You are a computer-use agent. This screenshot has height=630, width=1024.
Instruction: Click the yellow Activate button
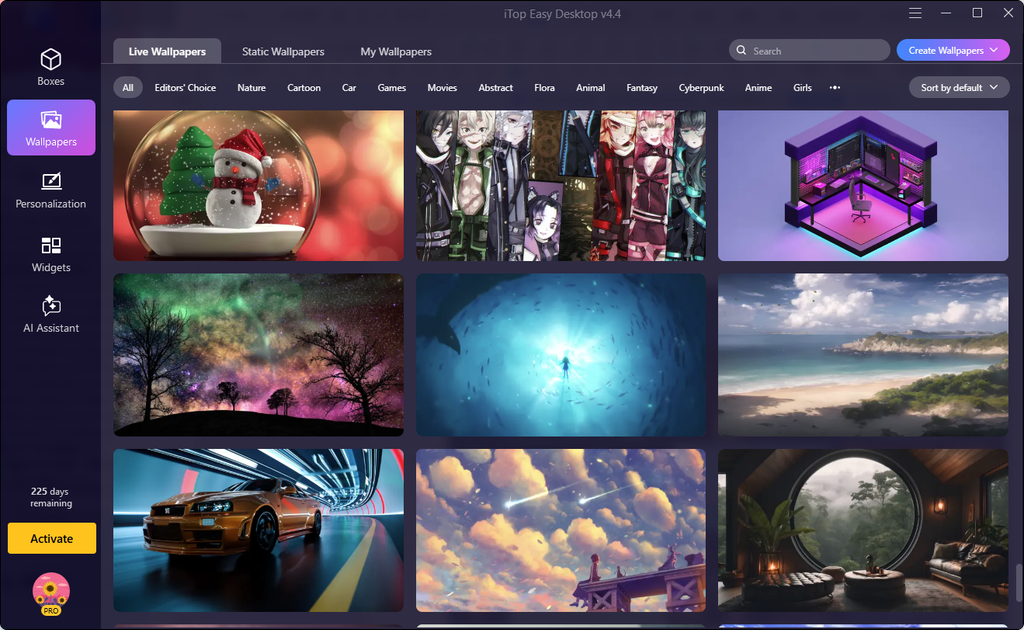click(52, 539)
